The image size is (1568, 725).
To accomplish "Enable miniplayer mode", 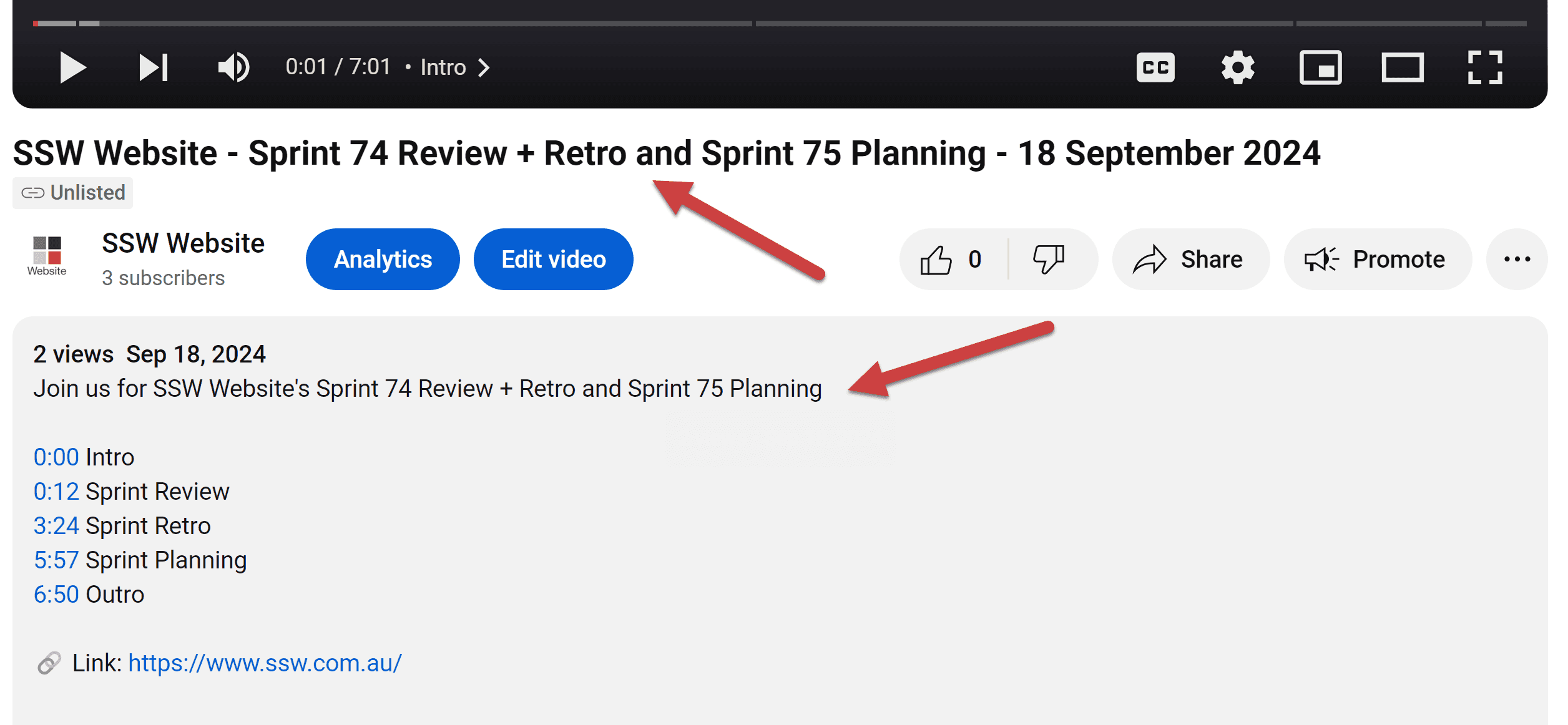I will point(1320,67).
